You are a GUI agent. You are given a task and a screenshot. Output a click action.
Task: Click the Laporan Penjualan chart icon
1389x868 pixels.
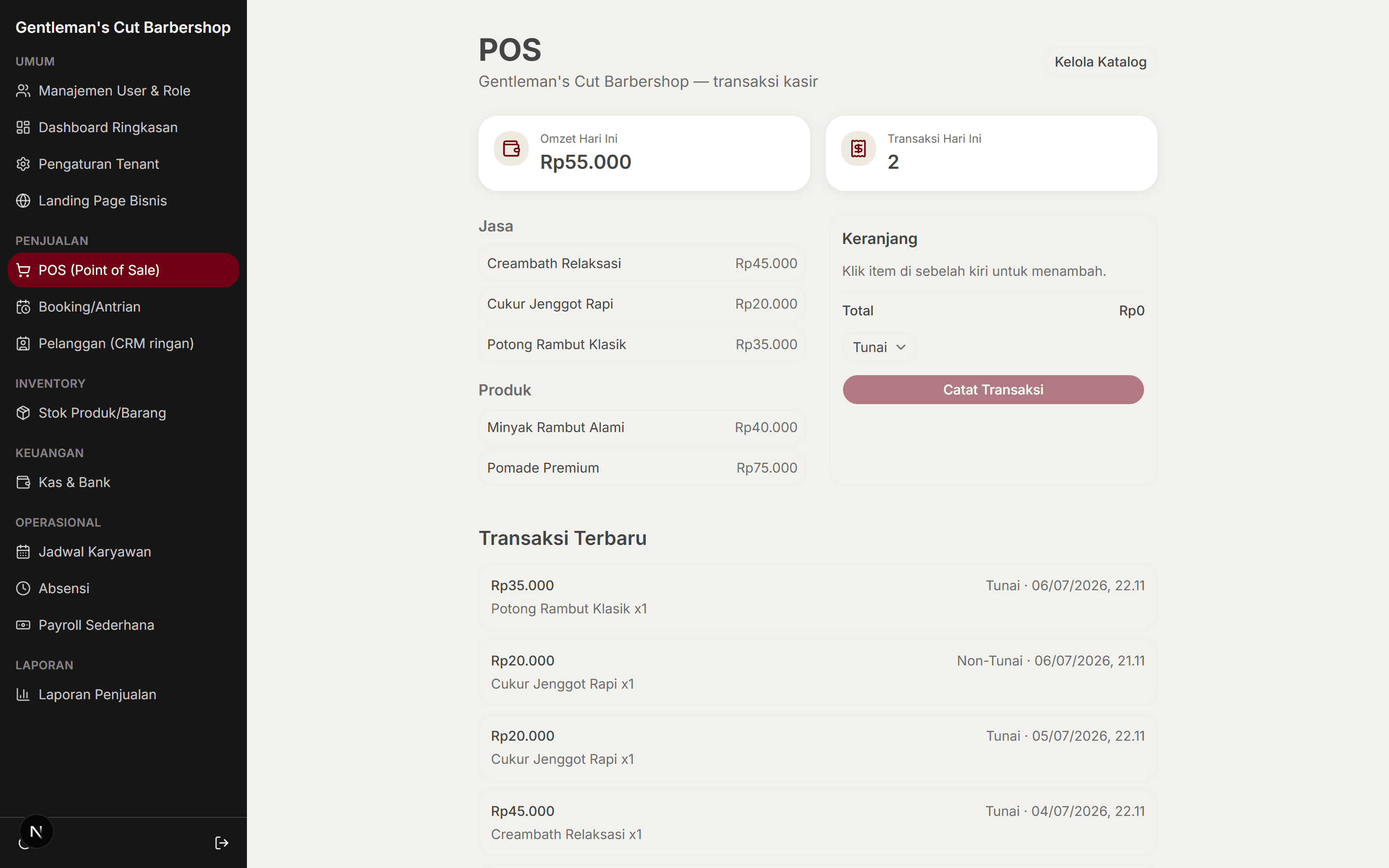coord(23,694)
